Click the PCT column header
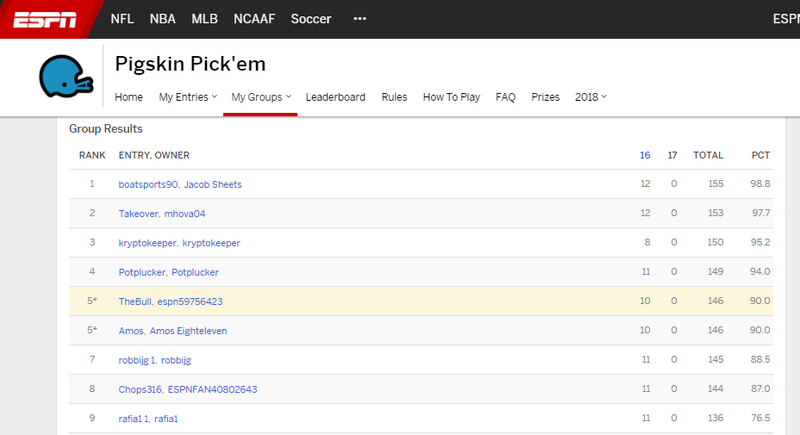Screen dimensions: 800x435 point(760,155)
